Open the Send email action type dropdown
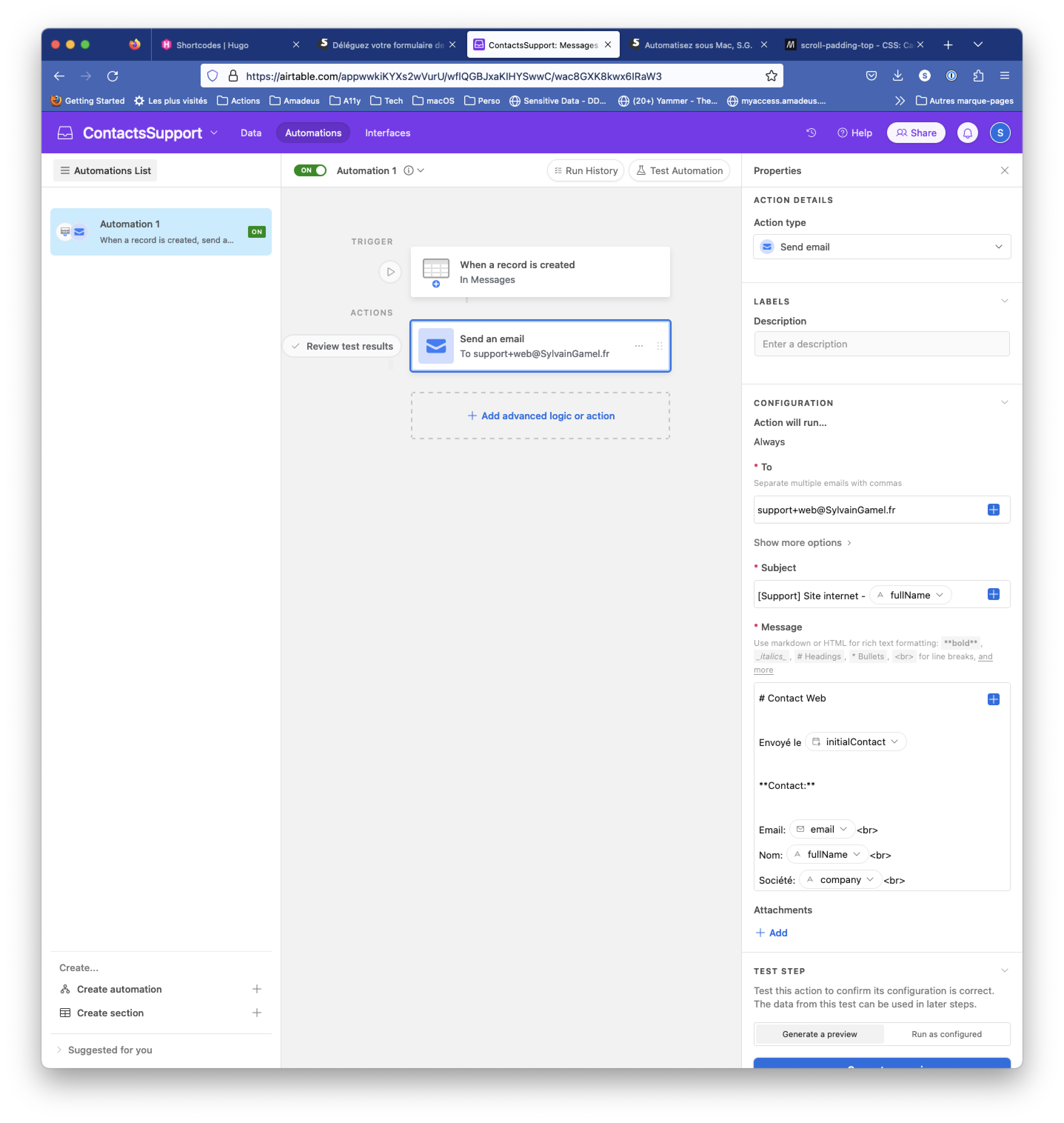Image resolution: width=1064 pixels, height=1123 pixels. [881, 246]
